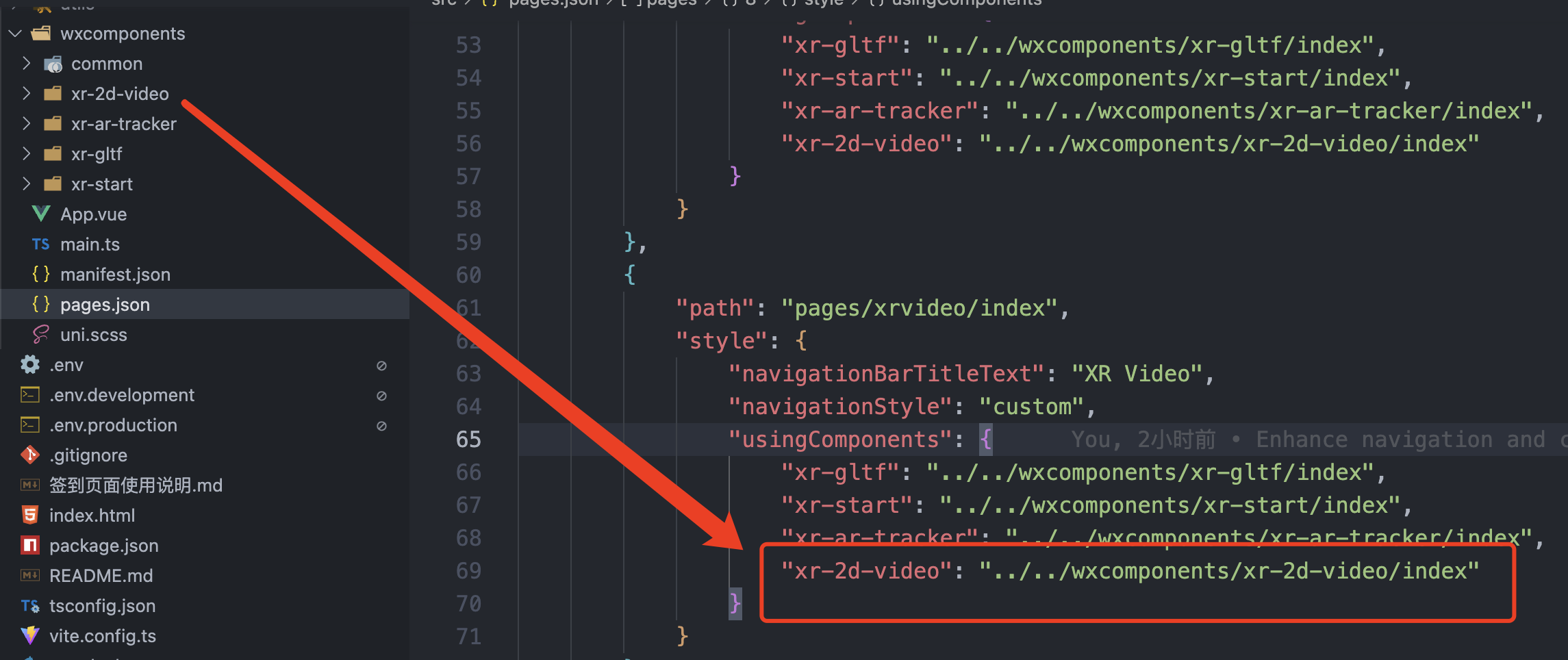
Task: Open tsconfig.json in the explorer
Action: 103,605
